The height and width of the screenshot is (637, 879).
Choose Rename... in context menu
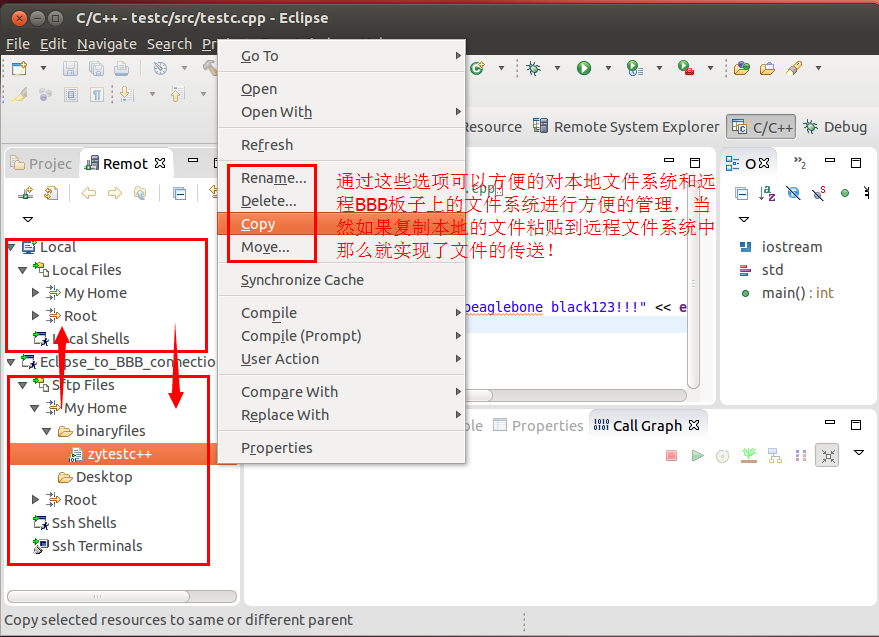(341, 178)
